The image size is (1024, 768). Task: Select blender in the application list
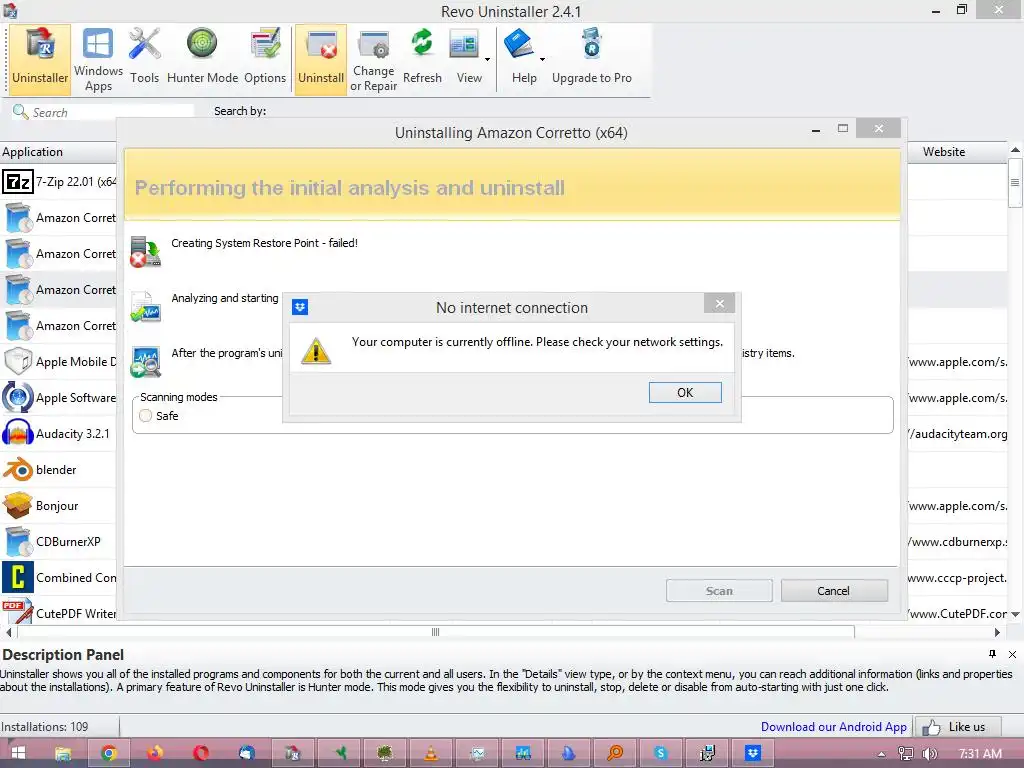pyautogui.click(x=59, y=470)
